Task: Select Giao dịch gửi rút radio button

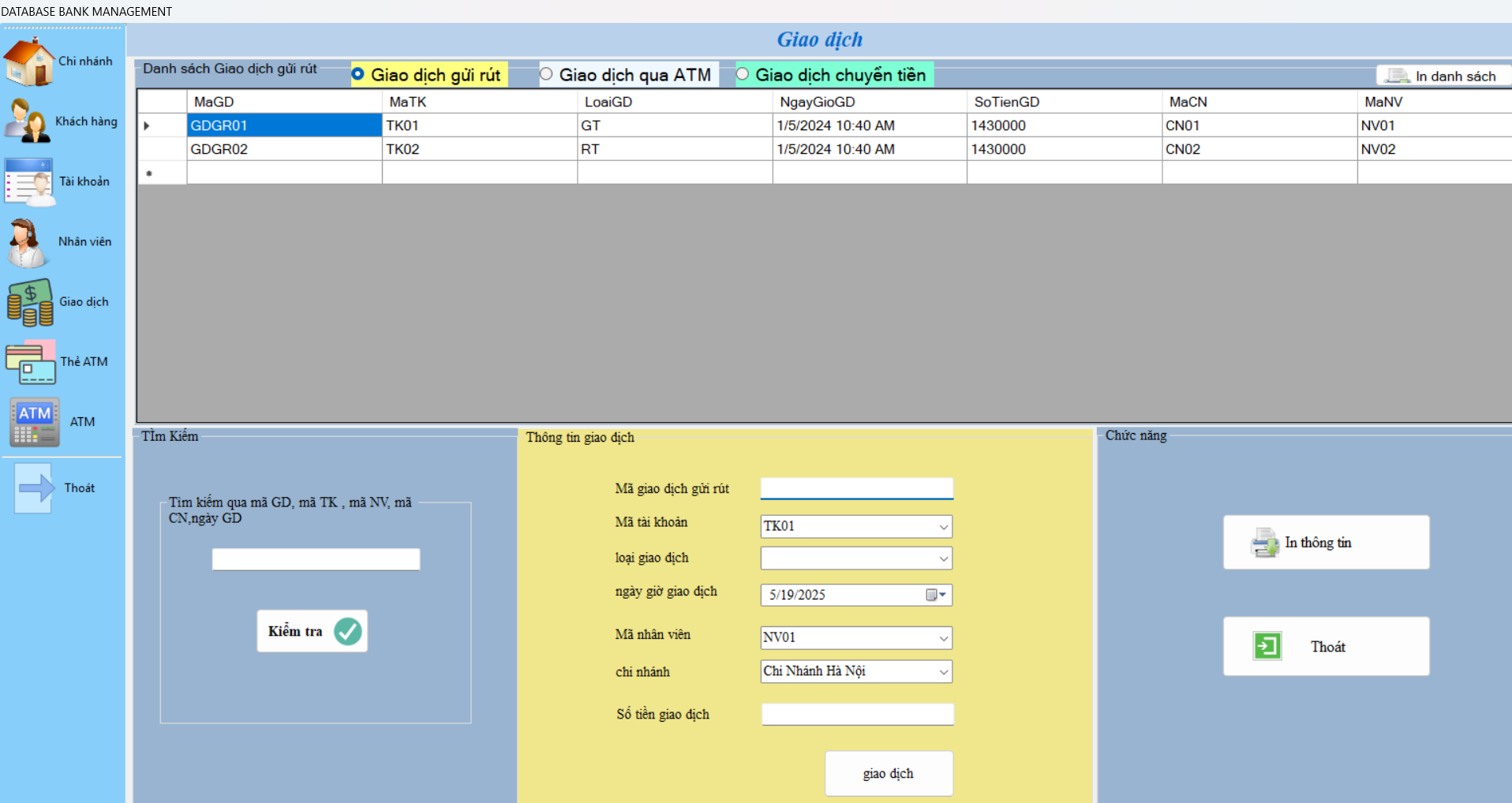Action: pos(358,74)
